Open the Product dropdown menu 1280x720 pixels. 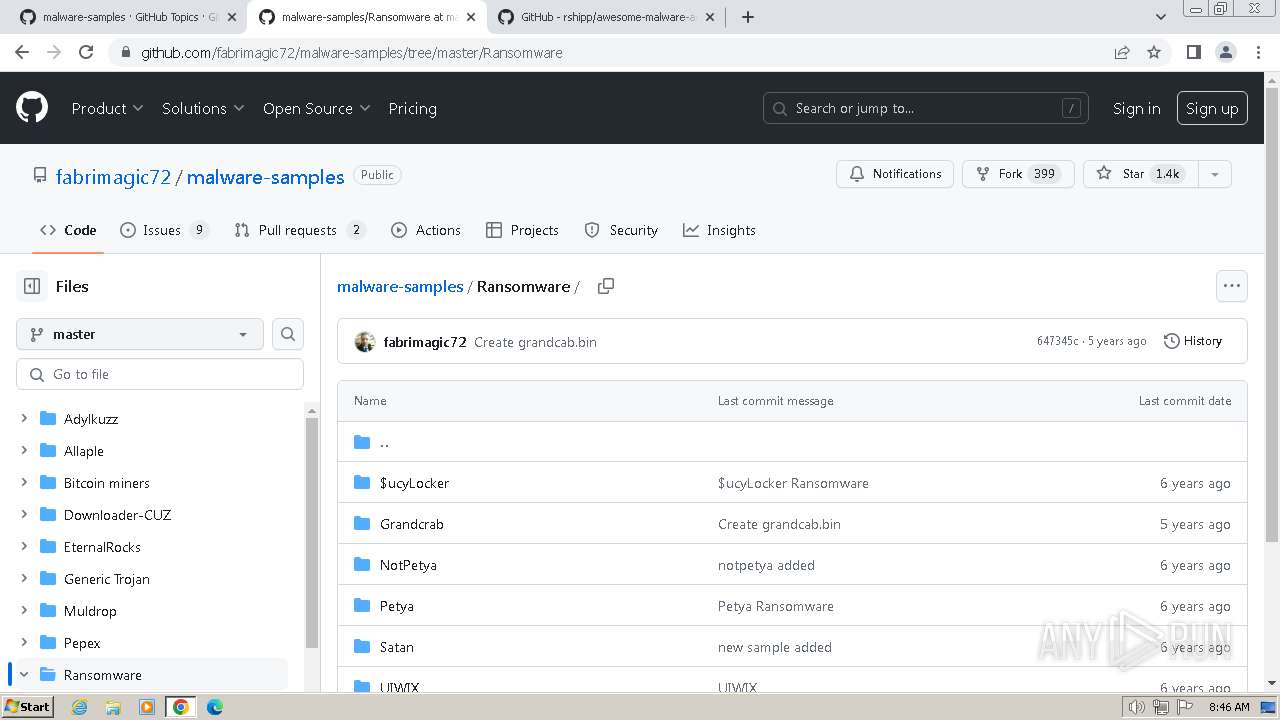107,108
